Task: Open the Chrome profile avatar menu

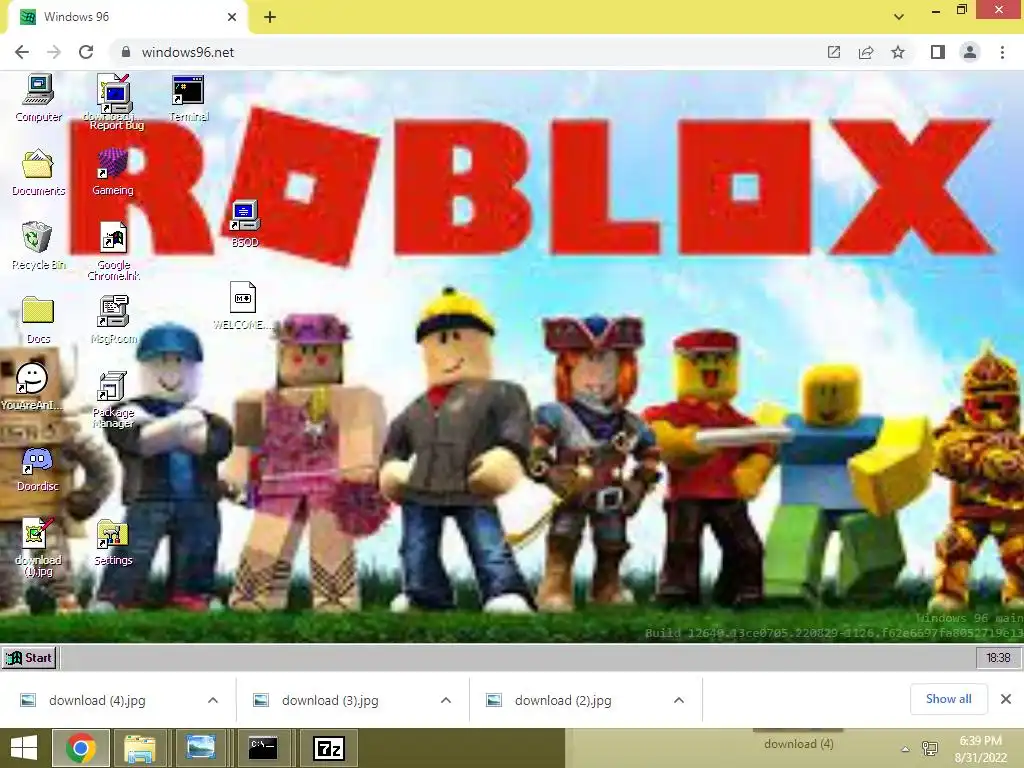Action: (970, 52)
